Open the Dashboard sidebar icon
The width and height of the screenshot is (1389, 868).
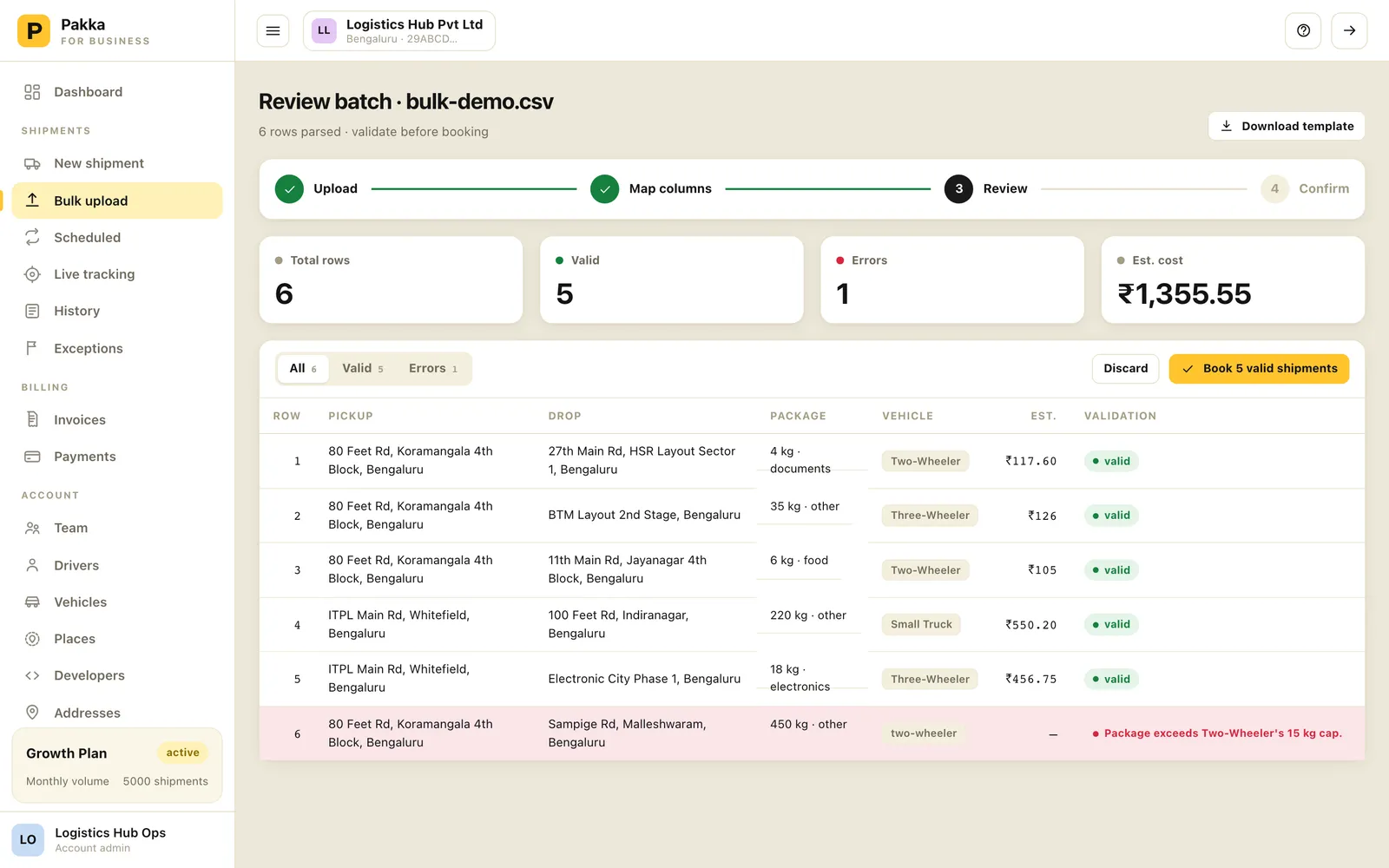32,92
